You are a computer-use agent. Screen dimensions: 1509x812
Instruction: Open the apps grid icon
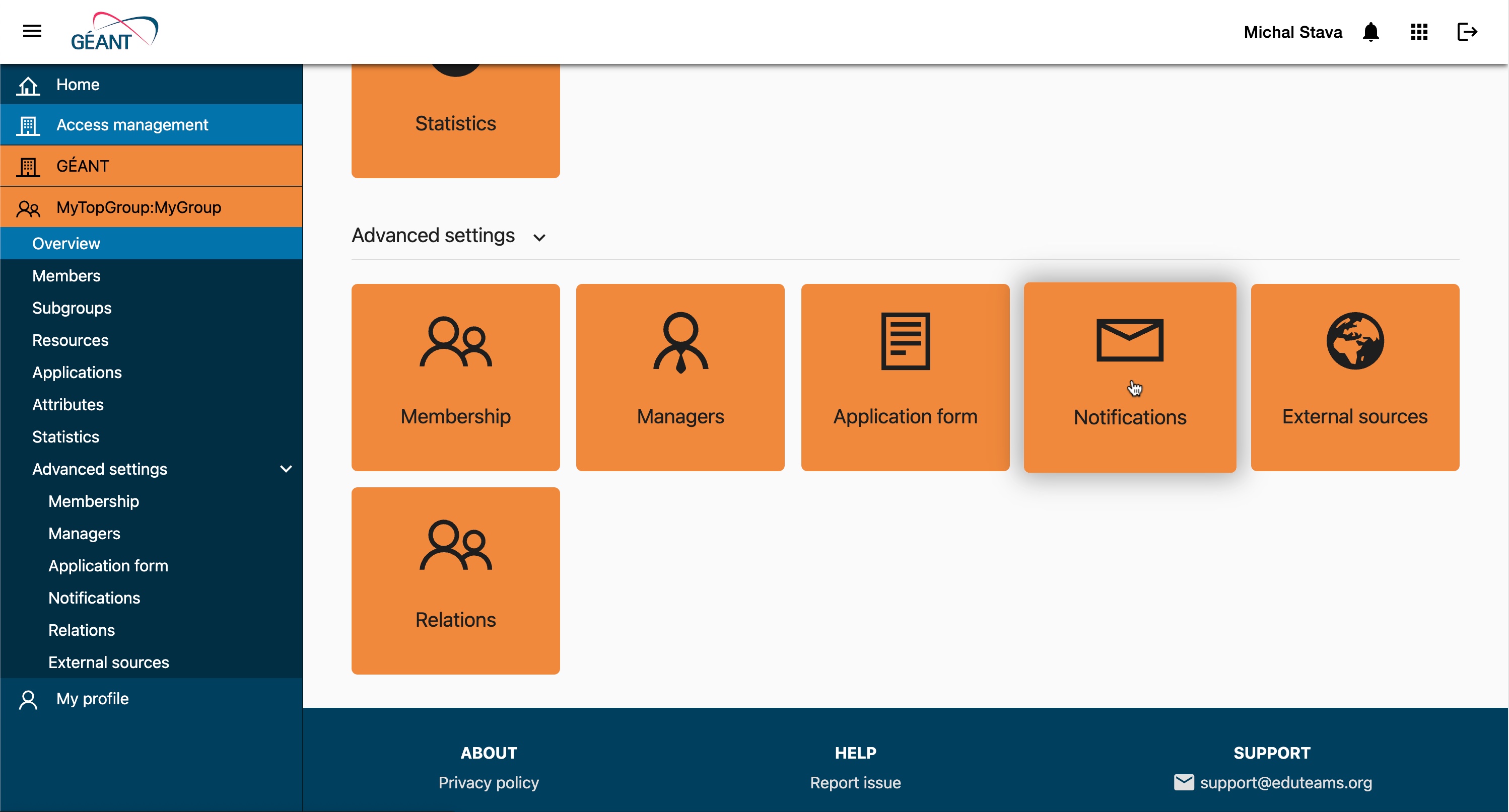coord(1419,32)
